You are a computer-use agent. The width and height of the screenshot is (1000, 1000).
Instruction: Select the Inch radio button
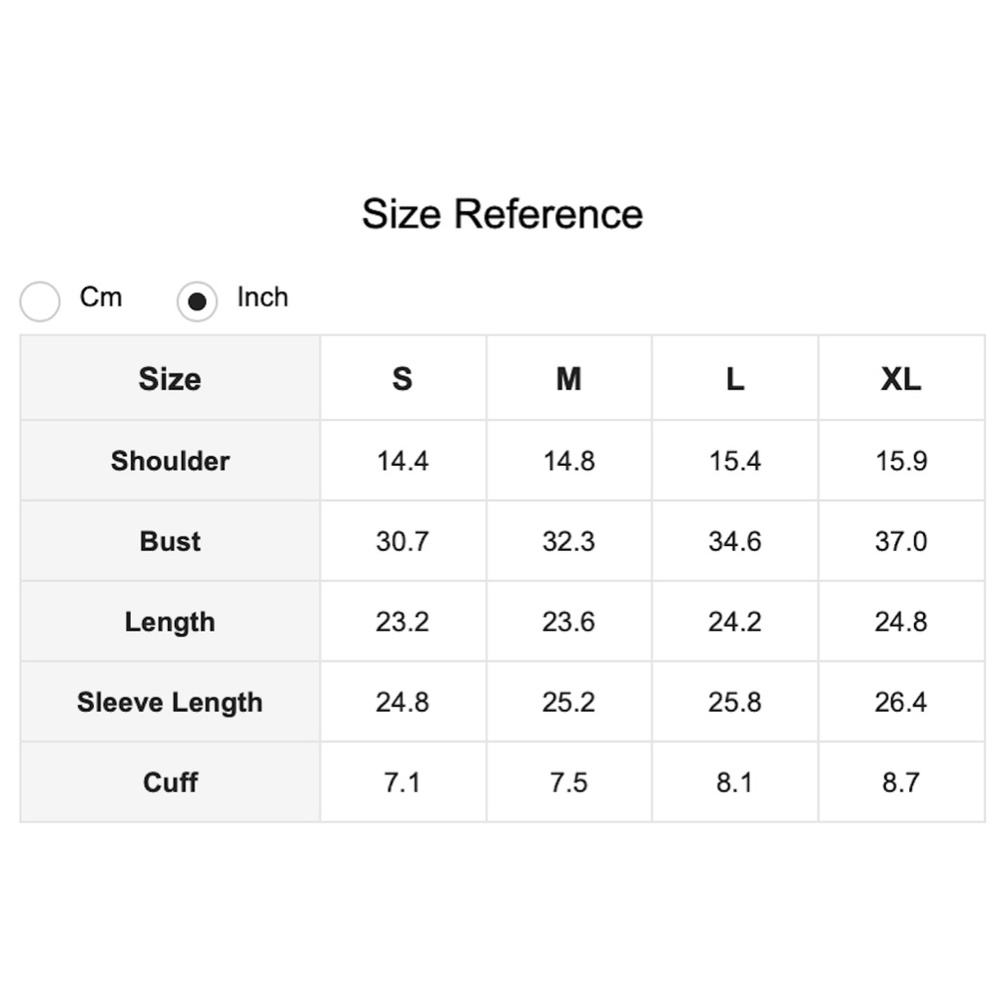point(197,301)
